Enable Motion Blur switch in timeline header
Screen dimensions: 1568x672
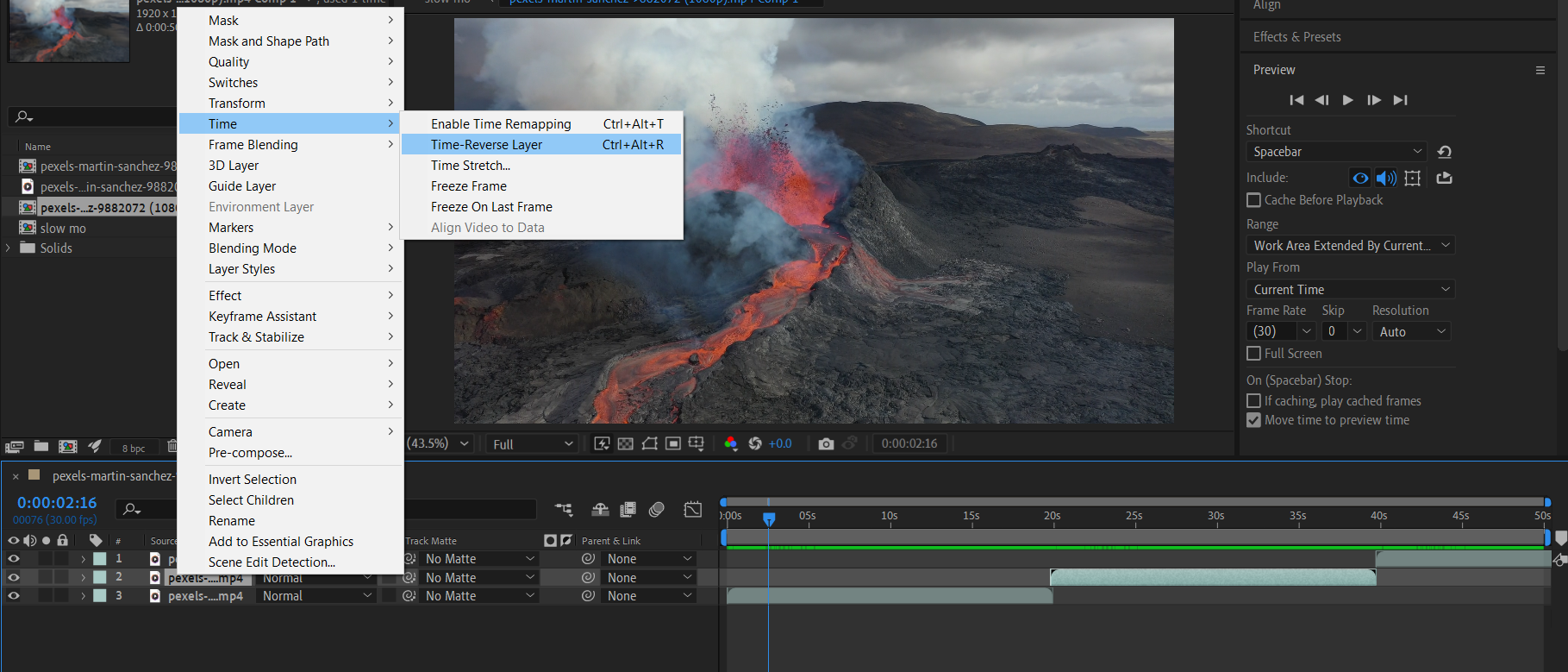coord(656,510)
